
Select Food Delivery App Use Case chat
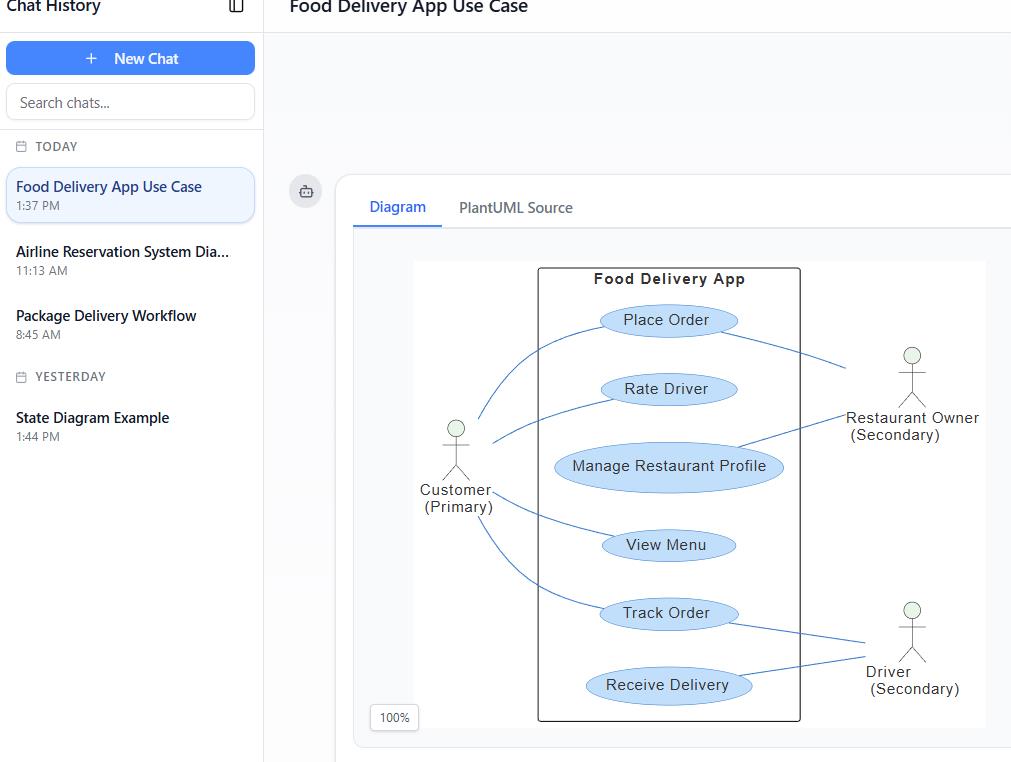pyautogui.click(x=109, y=187)
